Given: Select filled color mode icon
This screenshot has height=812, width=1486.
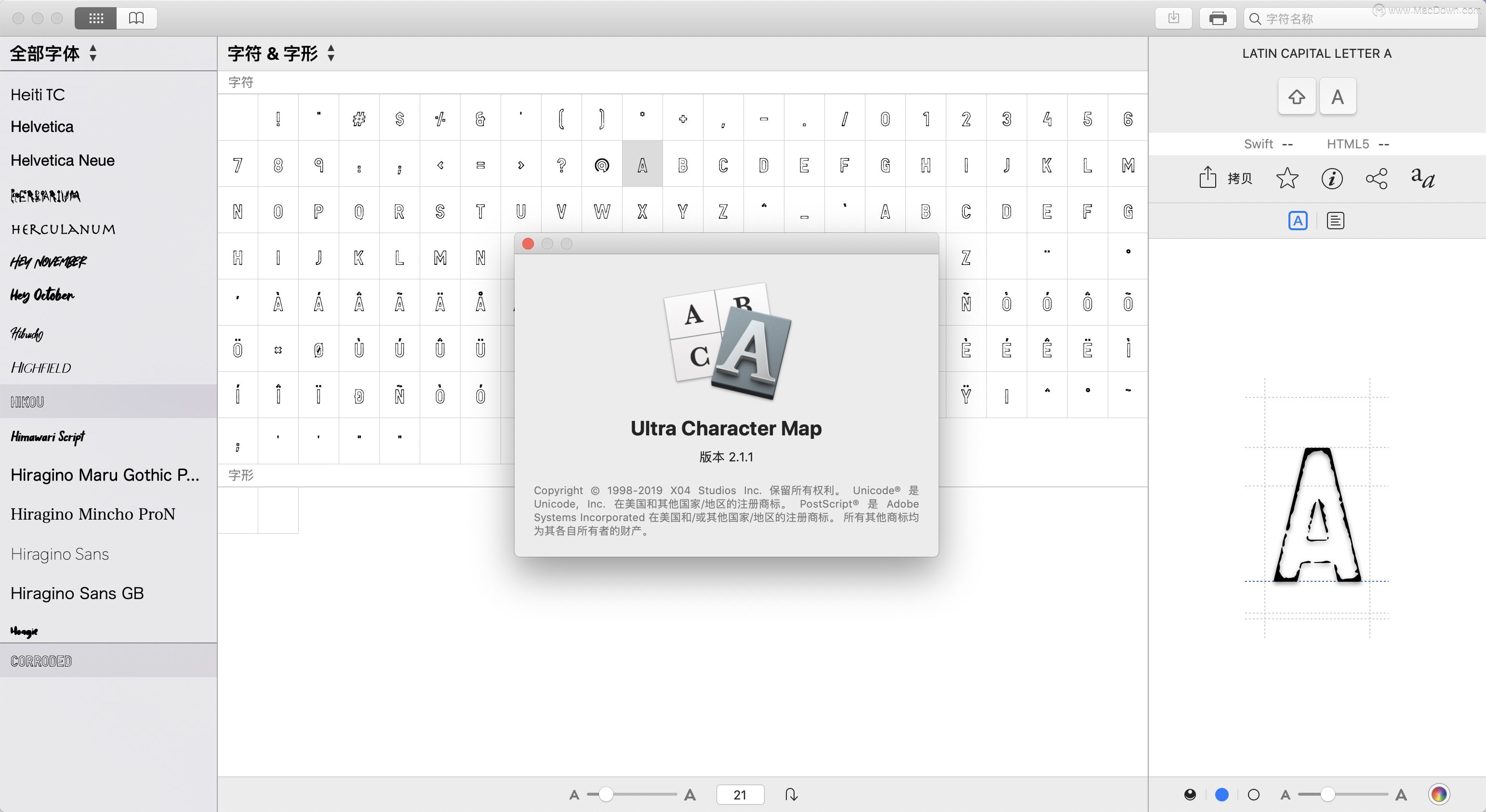Looking at the screenshot, I should click(1190, 795).
